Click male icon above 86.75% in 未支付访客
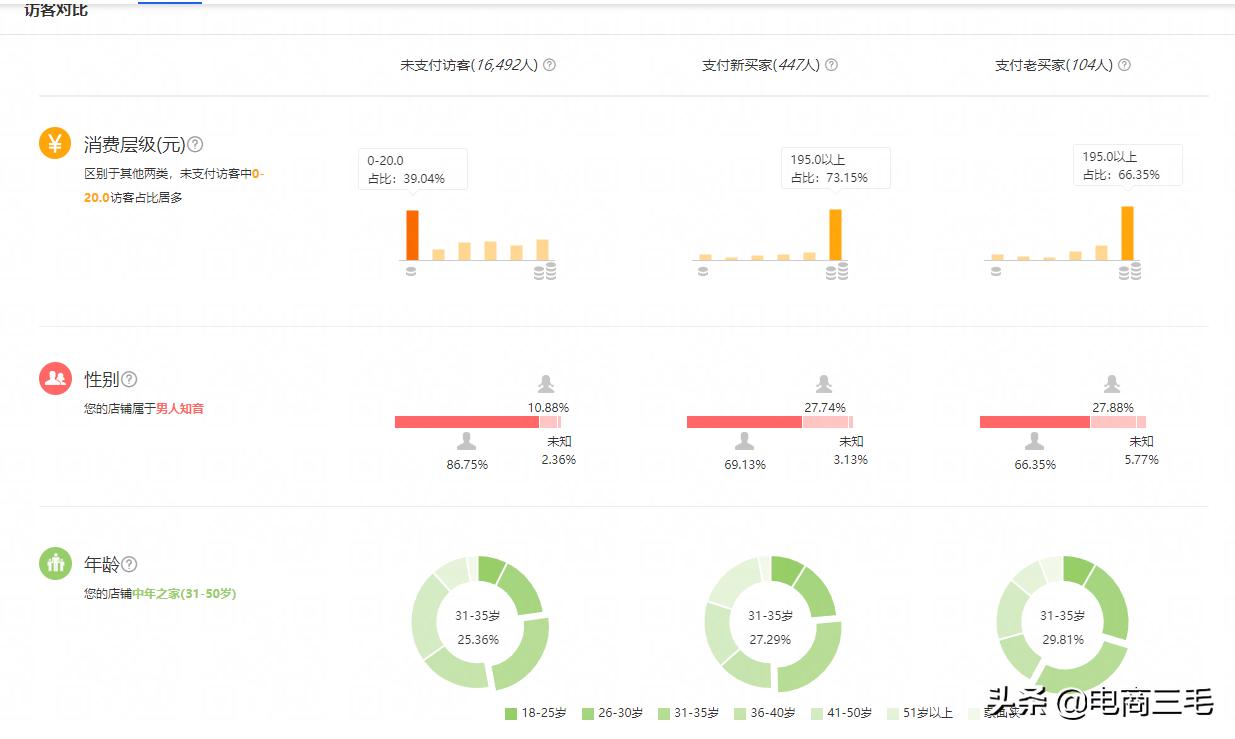The height and width of the screenshot is (739, 1235). 467,441
